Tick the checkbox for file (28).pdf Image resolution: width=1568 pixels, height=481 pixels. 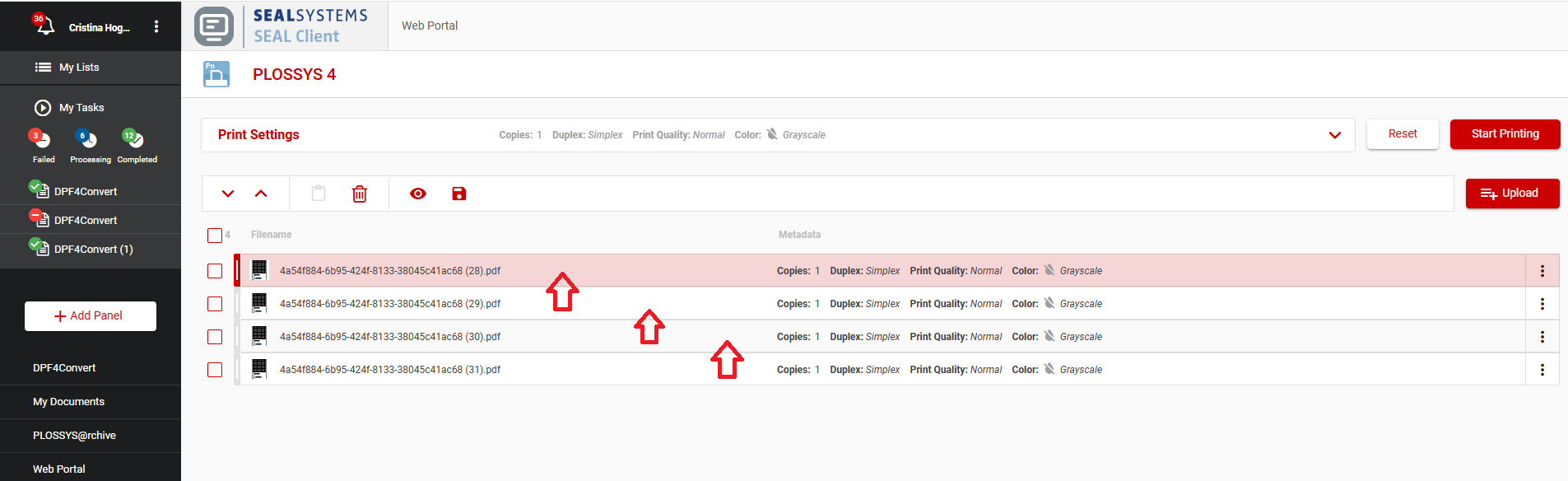(x=215, y=271)
